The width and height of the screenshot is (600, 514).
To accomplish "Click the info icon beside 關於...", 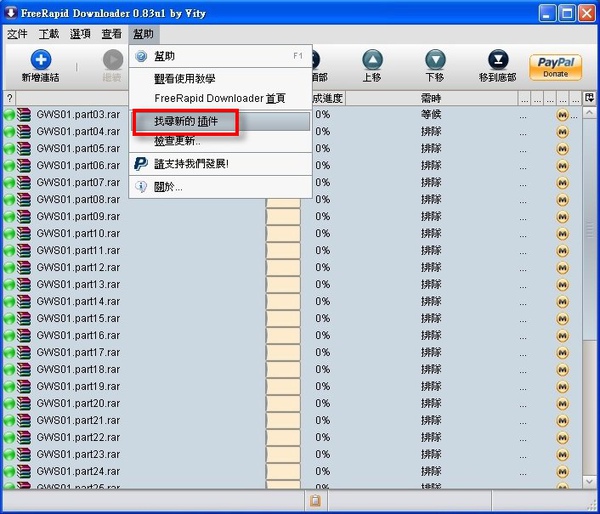I will 141,187.
